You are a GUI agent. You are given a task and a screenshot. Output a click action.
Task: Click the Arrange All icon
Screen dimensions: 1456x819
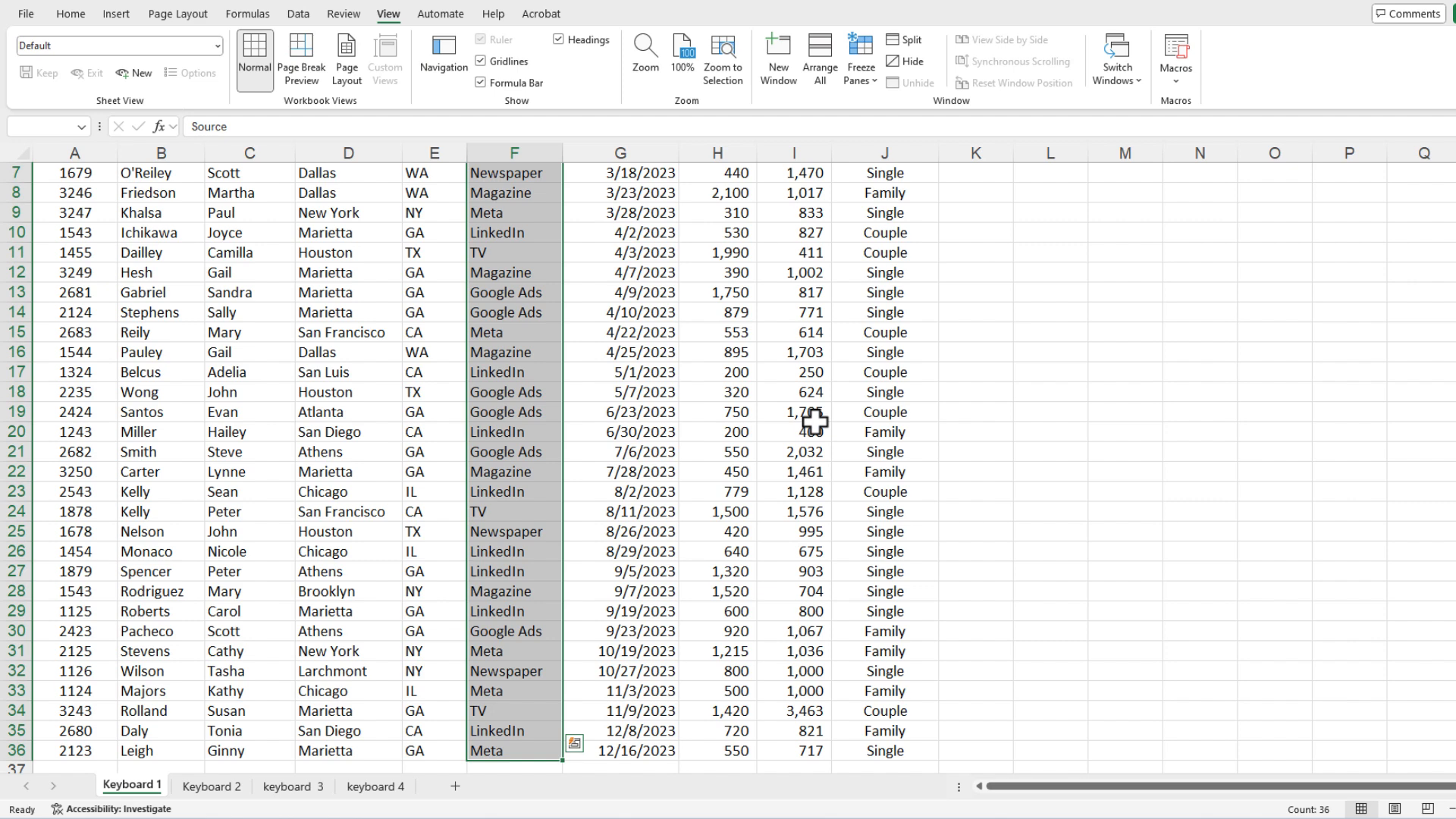click(x=820, y=47)
